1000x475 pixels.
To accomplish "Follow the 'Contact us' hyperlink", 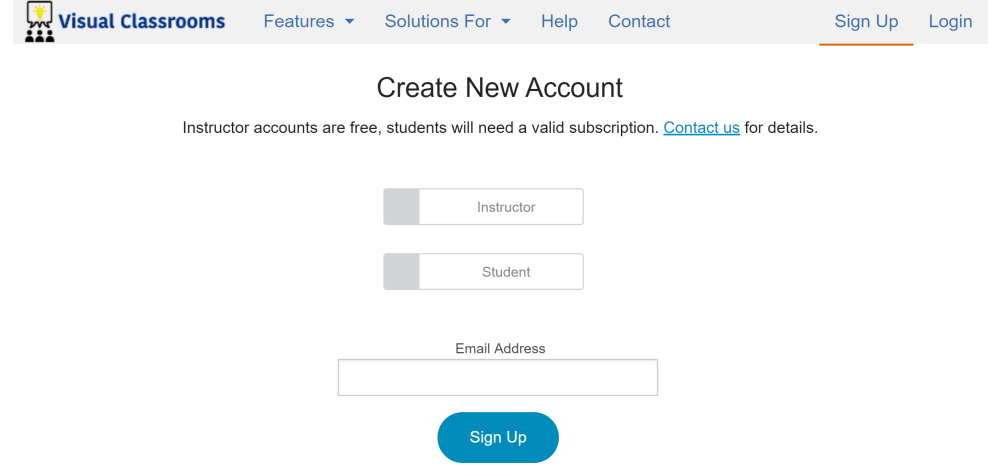I will coord(701,128).
